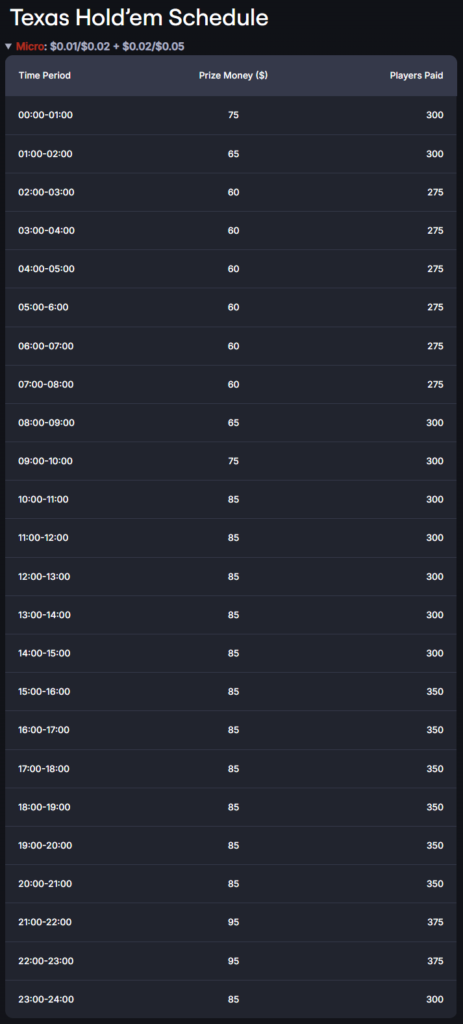Select the 12:00-13:00 time period cell
This screenshot has height=1024, width=463.
[x=44, y=577]
